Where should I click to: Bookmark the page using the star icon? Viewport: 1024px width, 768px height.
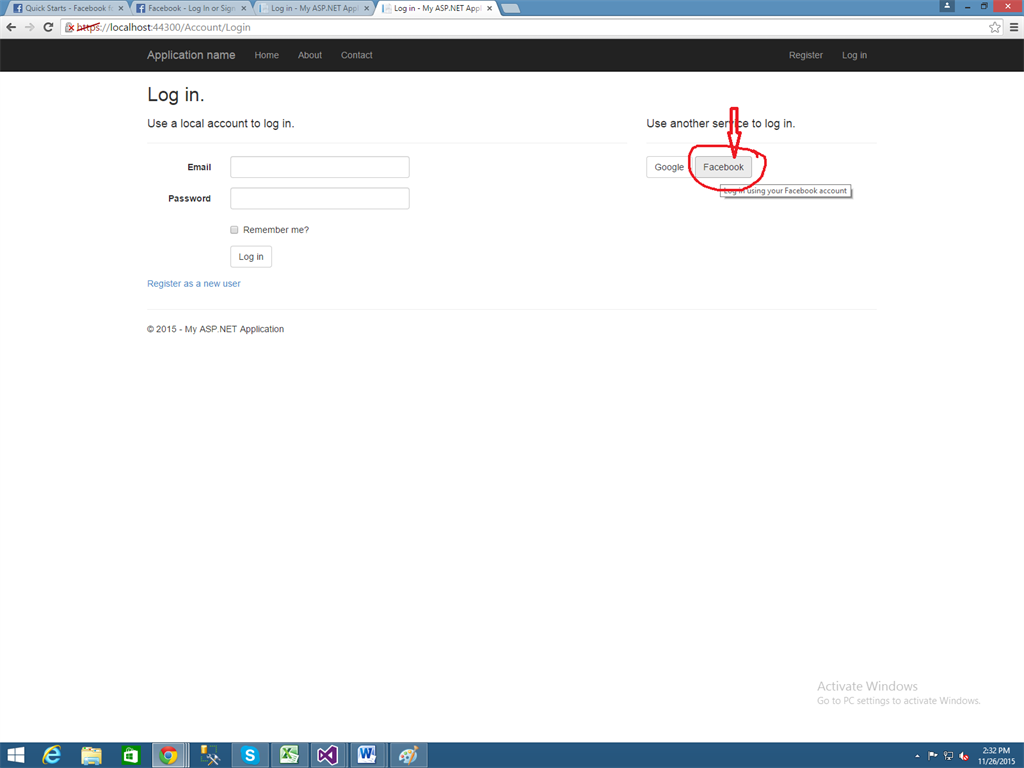click(x=994, y=27)
